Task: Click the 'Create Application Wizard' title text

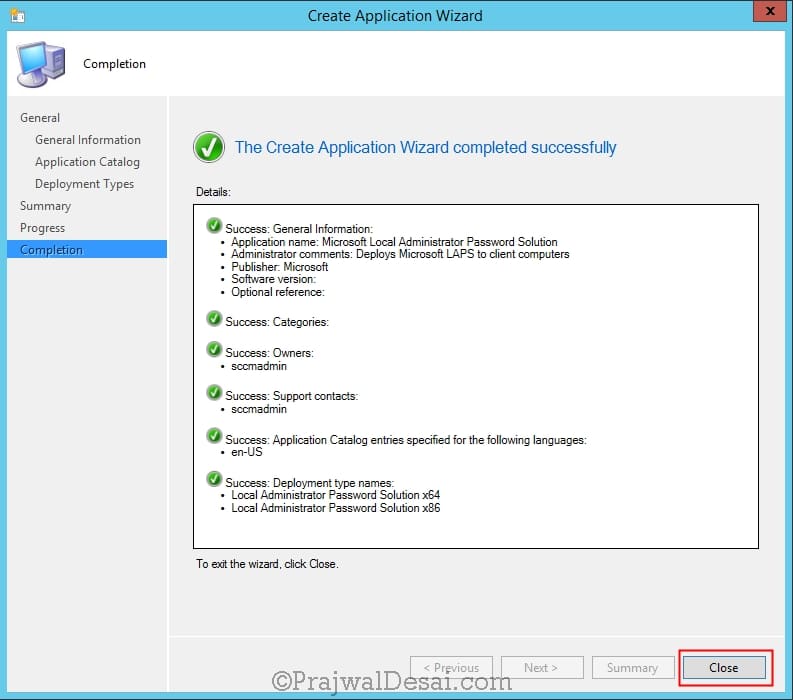Action: [x=395, y=16]
